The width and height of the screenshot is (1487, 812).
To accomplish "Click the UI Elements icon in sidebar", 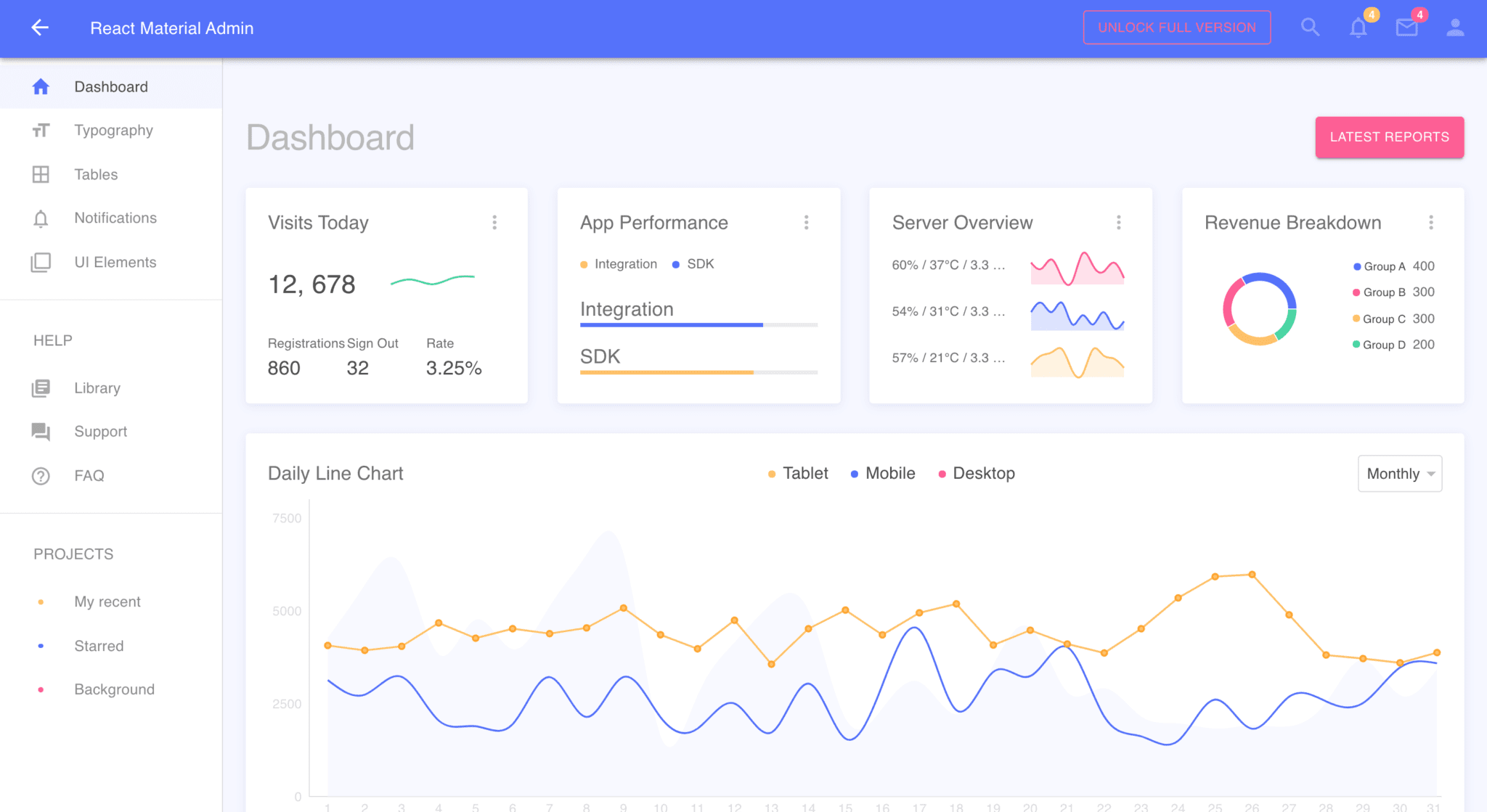I will coord(41,262).
